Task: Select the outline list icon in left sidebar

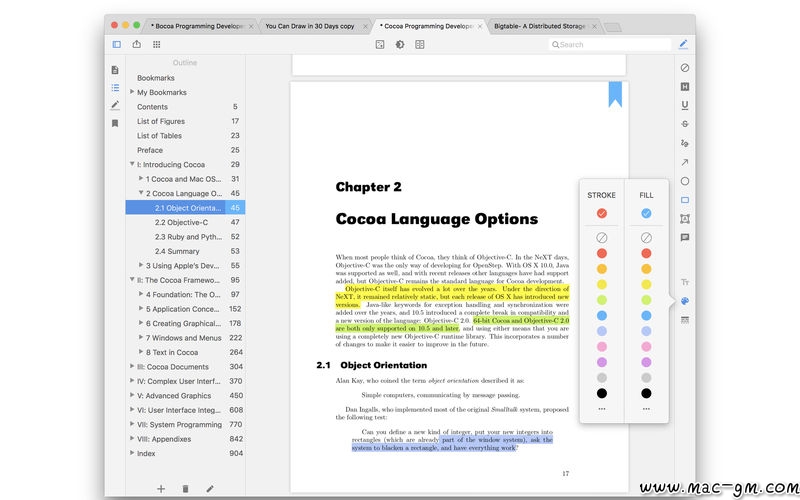Action: [x=115, y=88]
